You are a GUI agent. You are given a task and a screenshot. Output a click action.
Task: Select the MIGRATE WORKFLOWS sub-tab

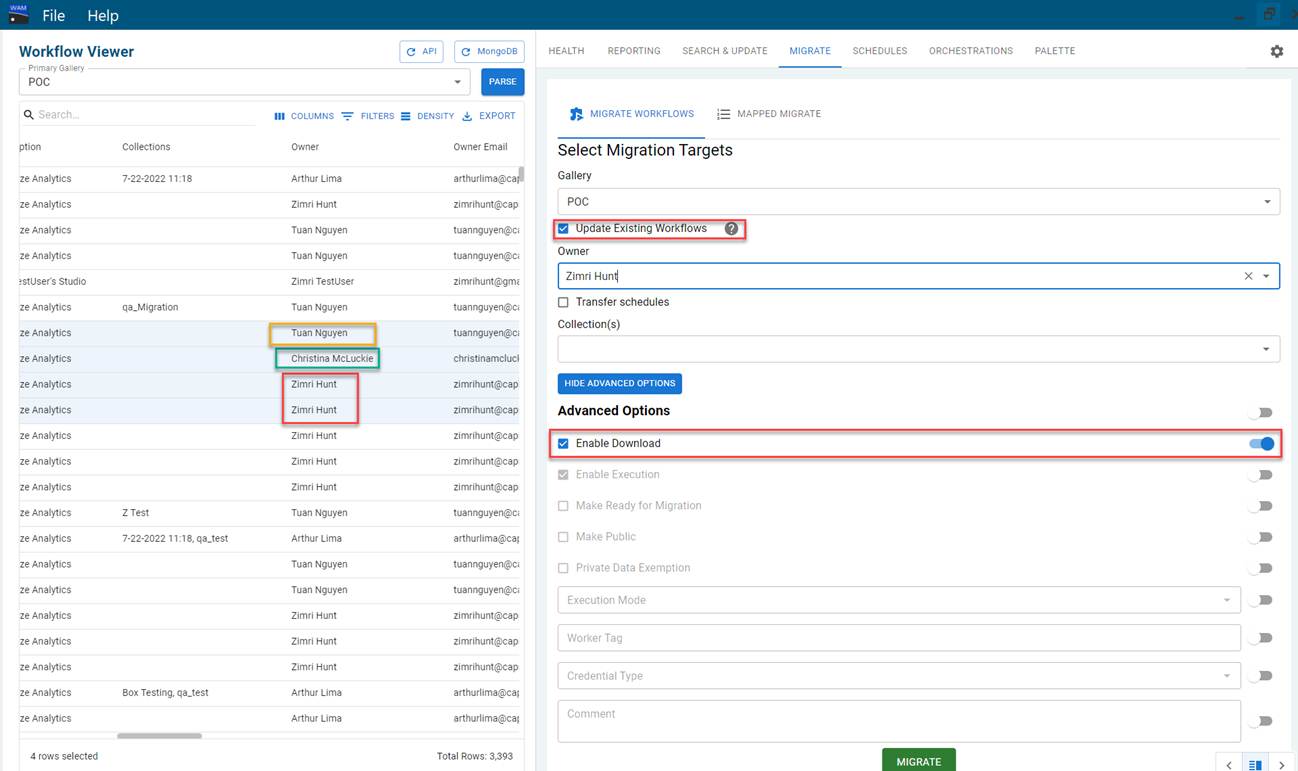[x=631, y=114]
